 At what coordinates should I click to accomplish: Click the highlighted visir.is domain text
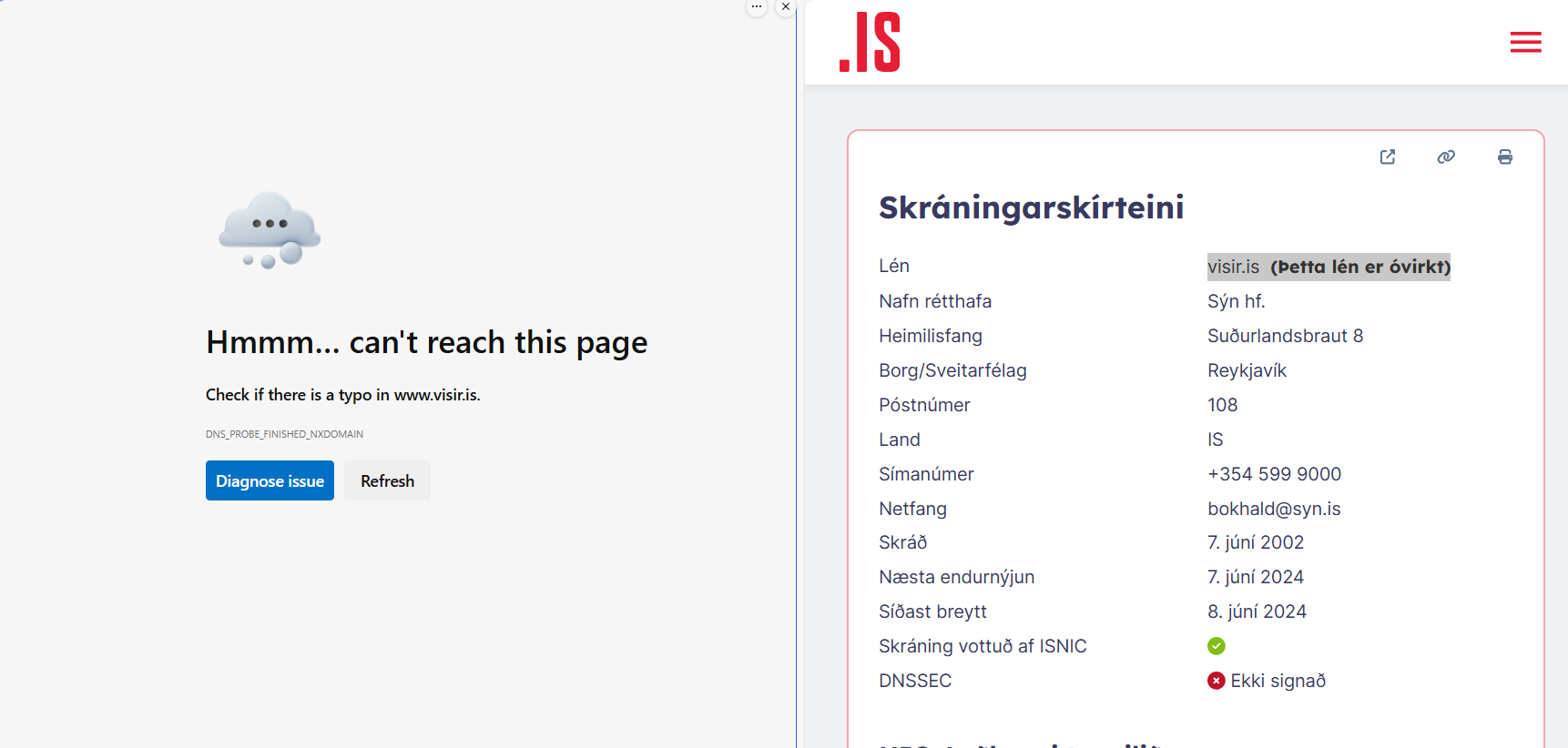coord(1234,267)
